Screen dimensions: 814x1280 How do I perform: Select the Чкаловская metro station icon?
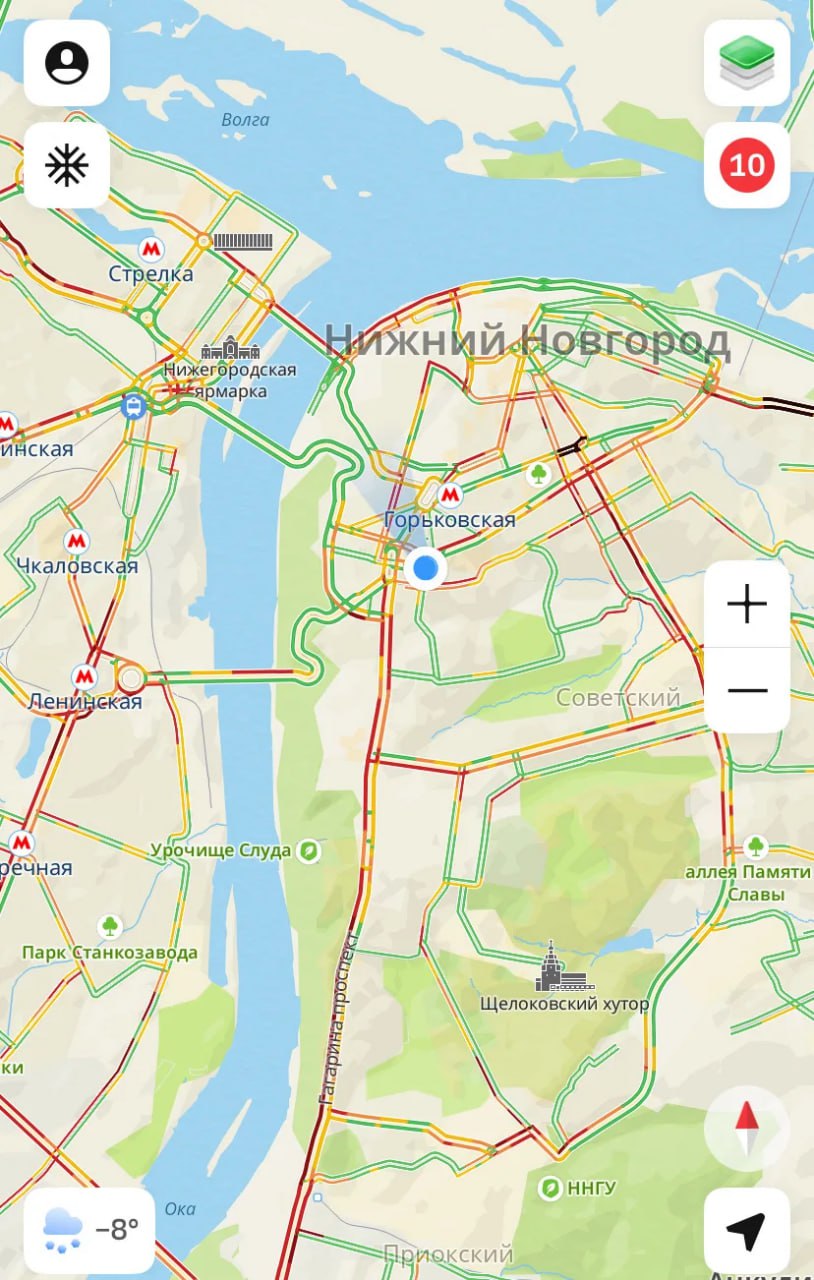tap(76, 541)
